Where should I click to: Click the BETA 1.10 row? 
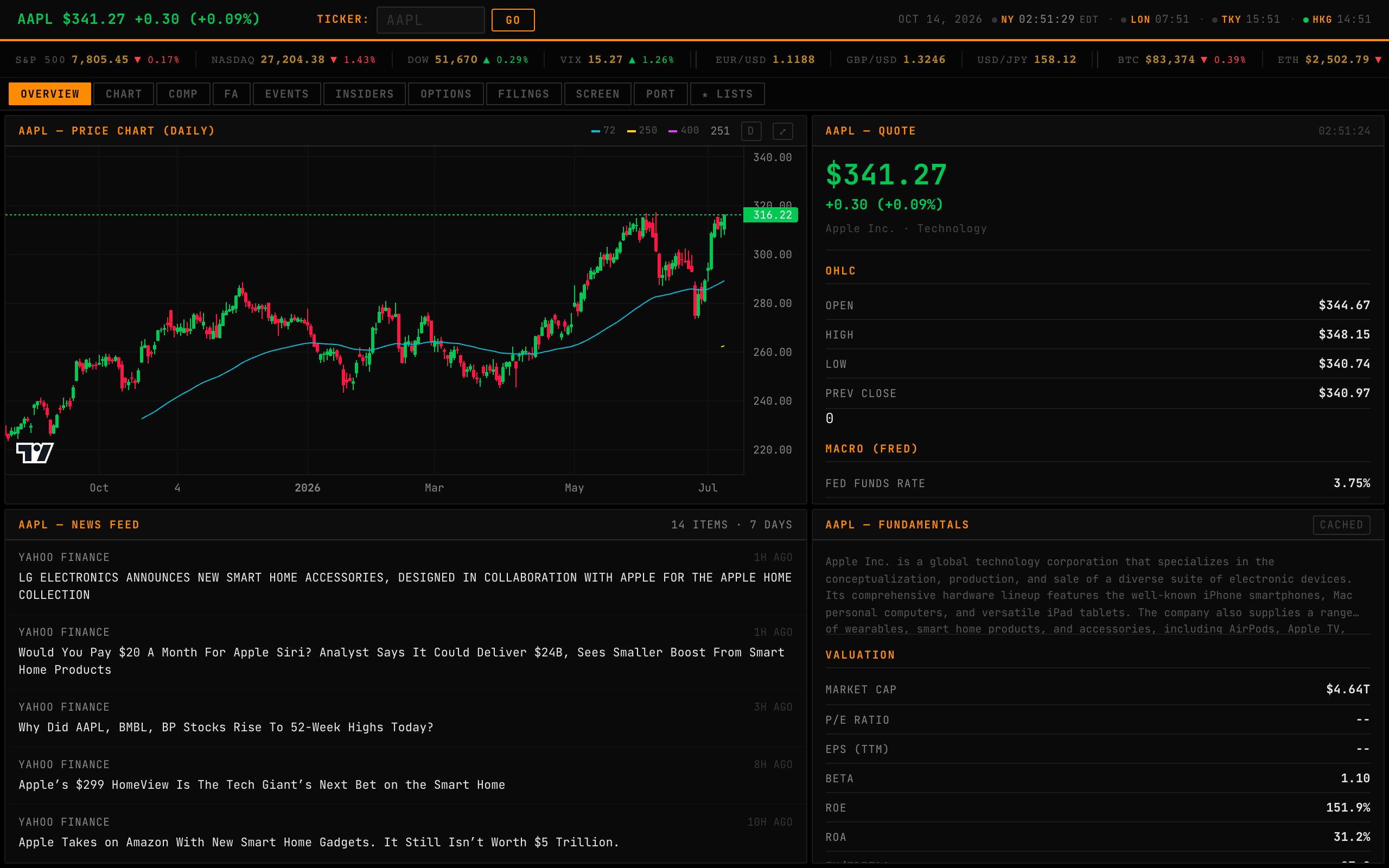point(1098,778)
